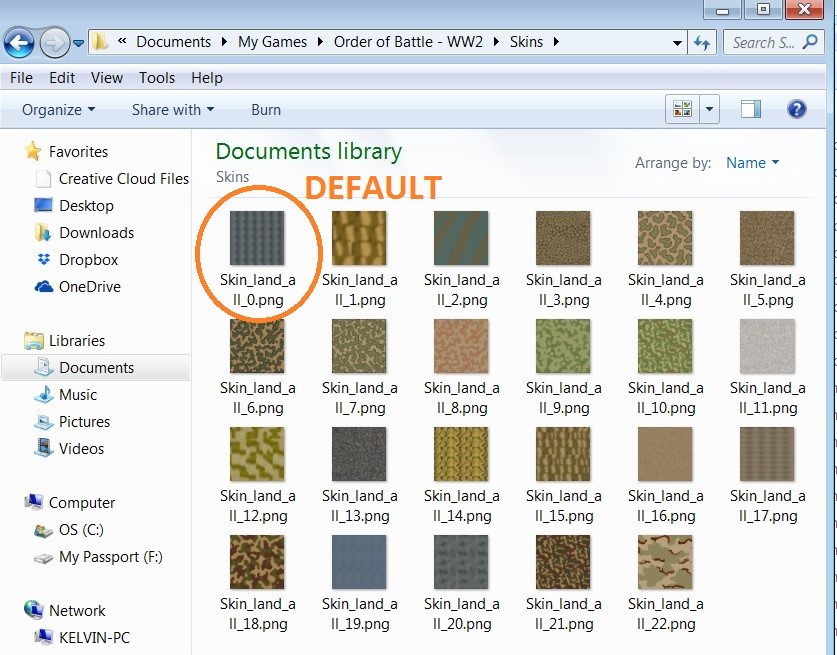
Task: Open Dropbox in Favorites sidebar
Action: (88, 260)
